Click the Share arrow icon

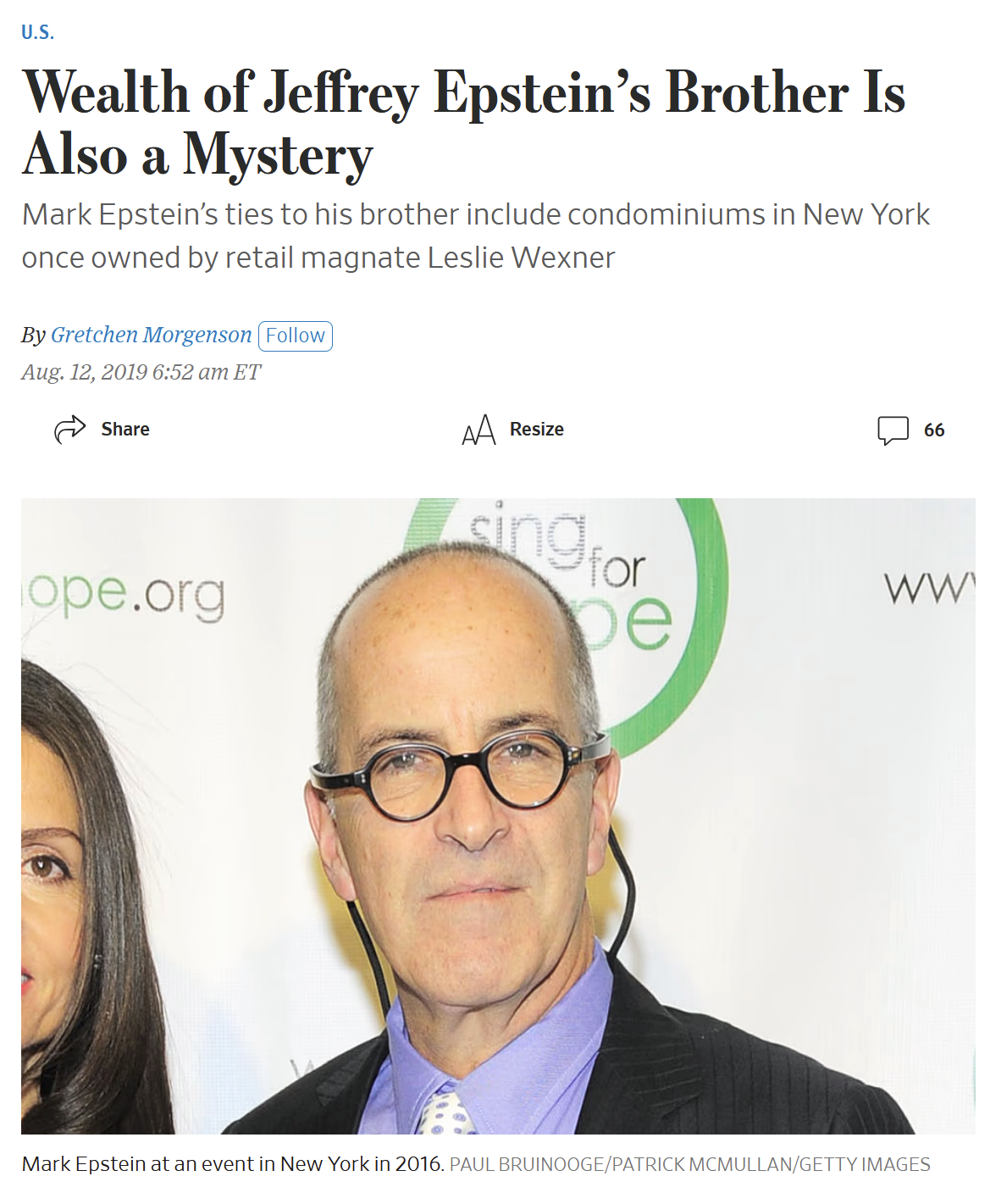(70, 430)
